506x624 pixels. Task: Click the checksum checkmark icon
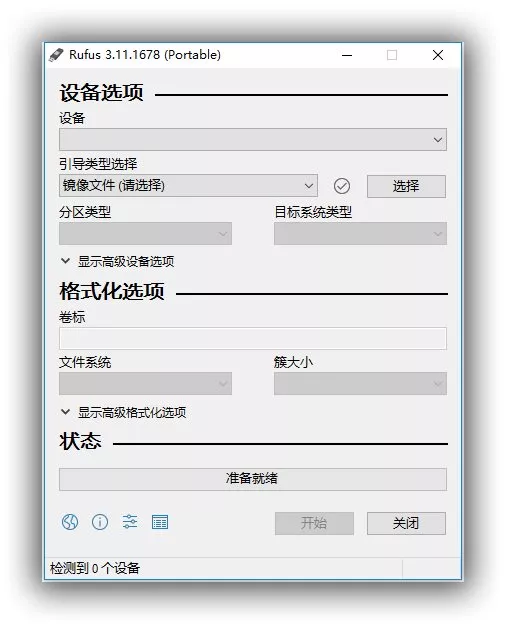coord(342,186)
